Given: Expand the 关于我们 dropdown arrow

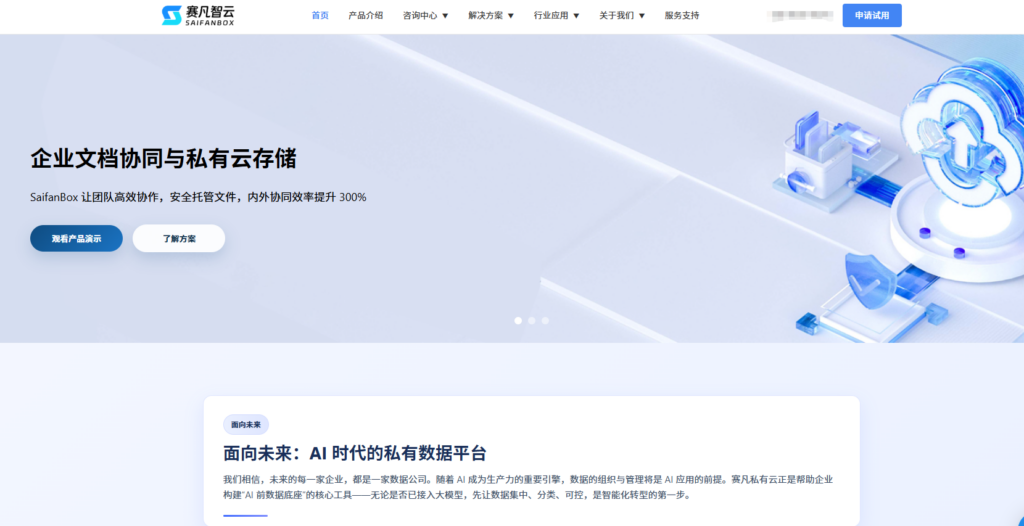Looking at the screenshot, I should pyautogui.click(x=641, y=16).
